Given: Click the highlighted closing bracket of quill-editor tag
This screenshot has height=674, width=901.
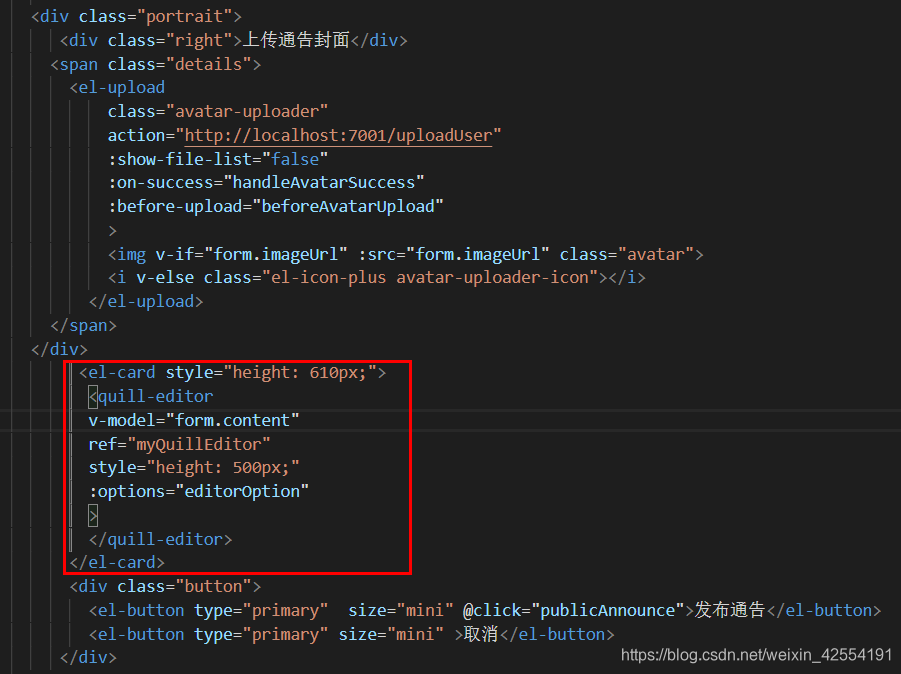Looking at the screenshot, I should [x=93, y=515].
